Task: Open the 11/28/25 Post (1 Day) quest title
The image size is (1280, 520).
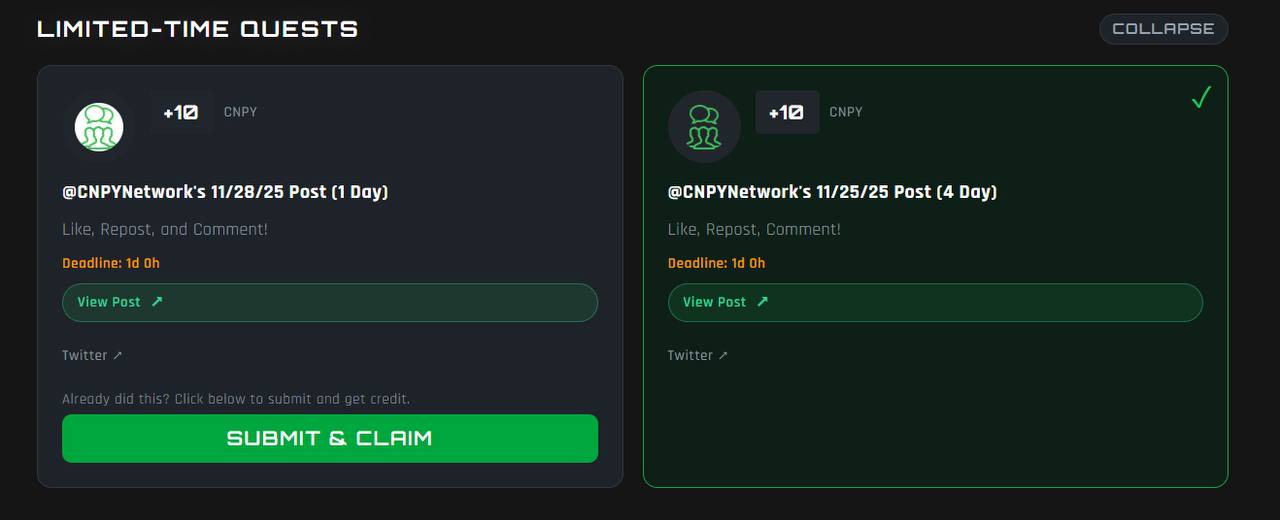Action: (225, 192)
